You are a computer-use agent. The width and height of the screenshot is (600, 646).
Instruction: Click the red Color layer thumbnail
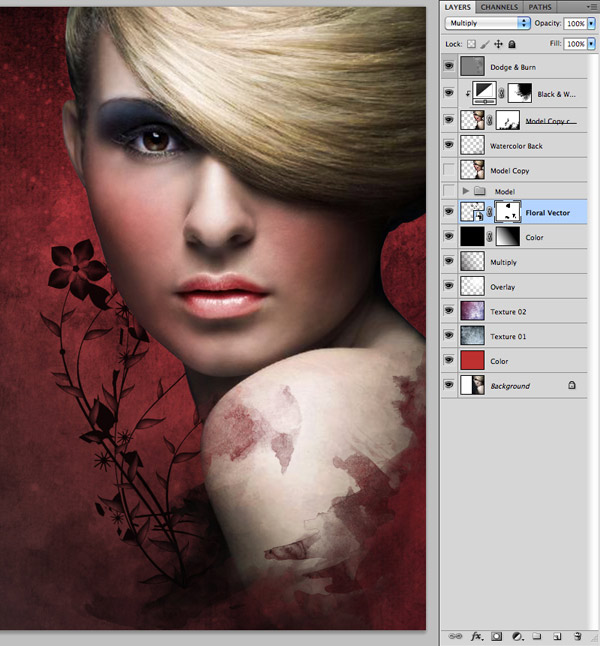tap(472, 360)
